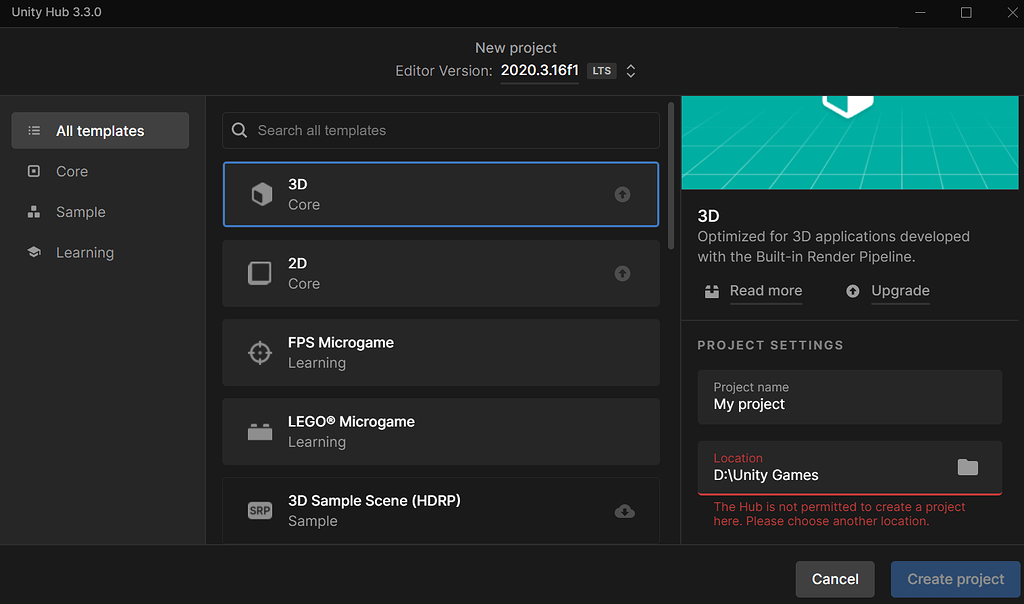Click the SRP badge on 3D Sample Scene
Screen dimensions: 1024x604
(x=260, y=510)
